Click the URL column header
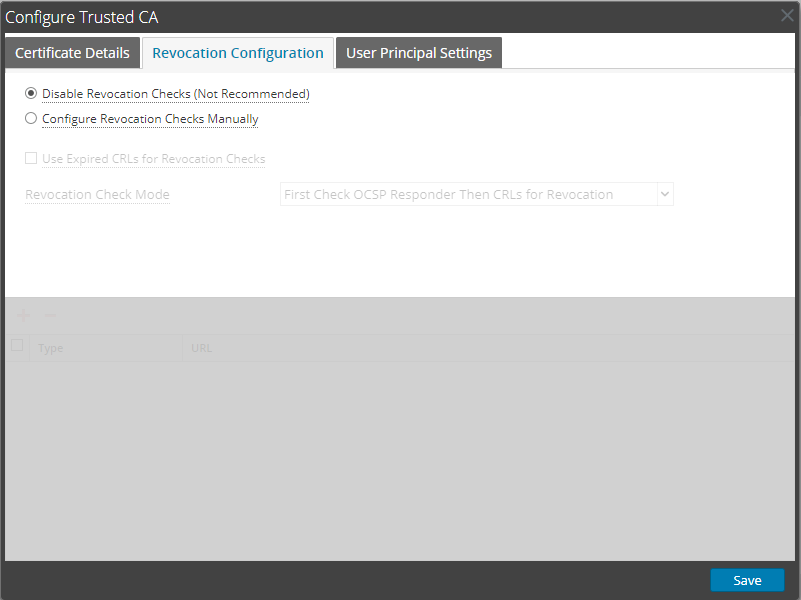 pos(201,348)
